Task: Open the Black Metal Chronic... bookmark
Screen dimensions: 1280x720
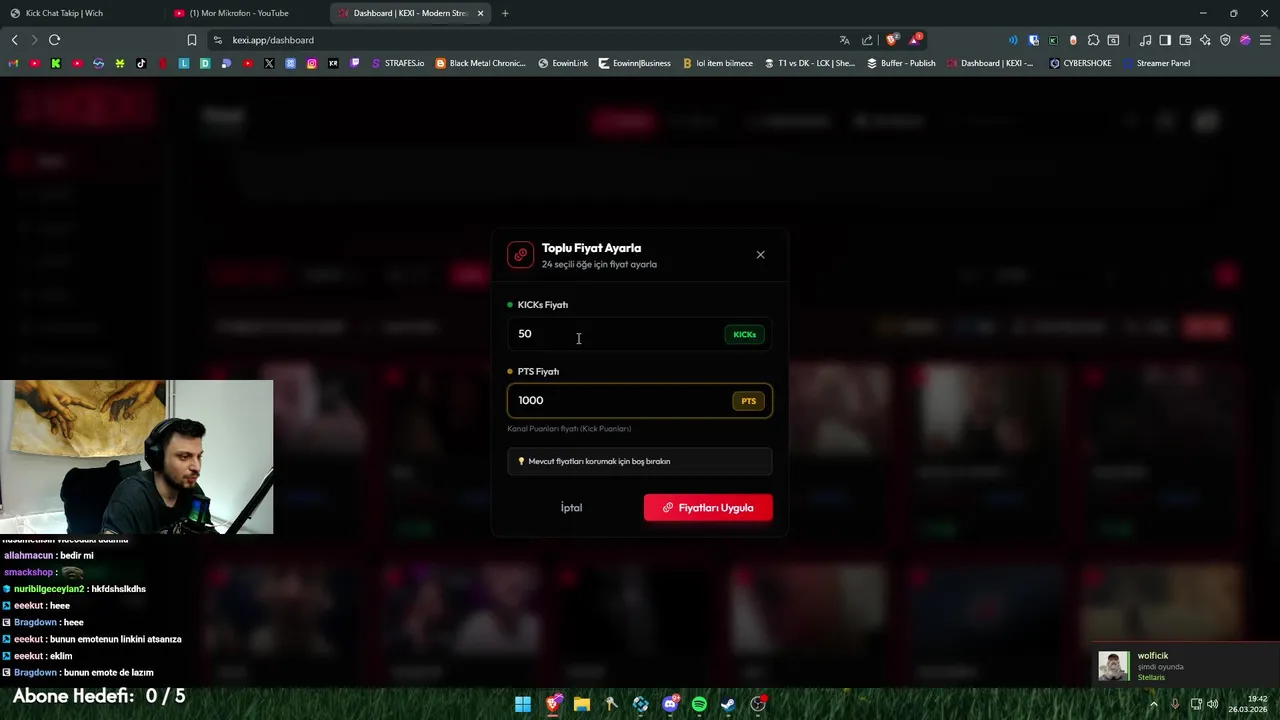Action: (x=480, y=63)
